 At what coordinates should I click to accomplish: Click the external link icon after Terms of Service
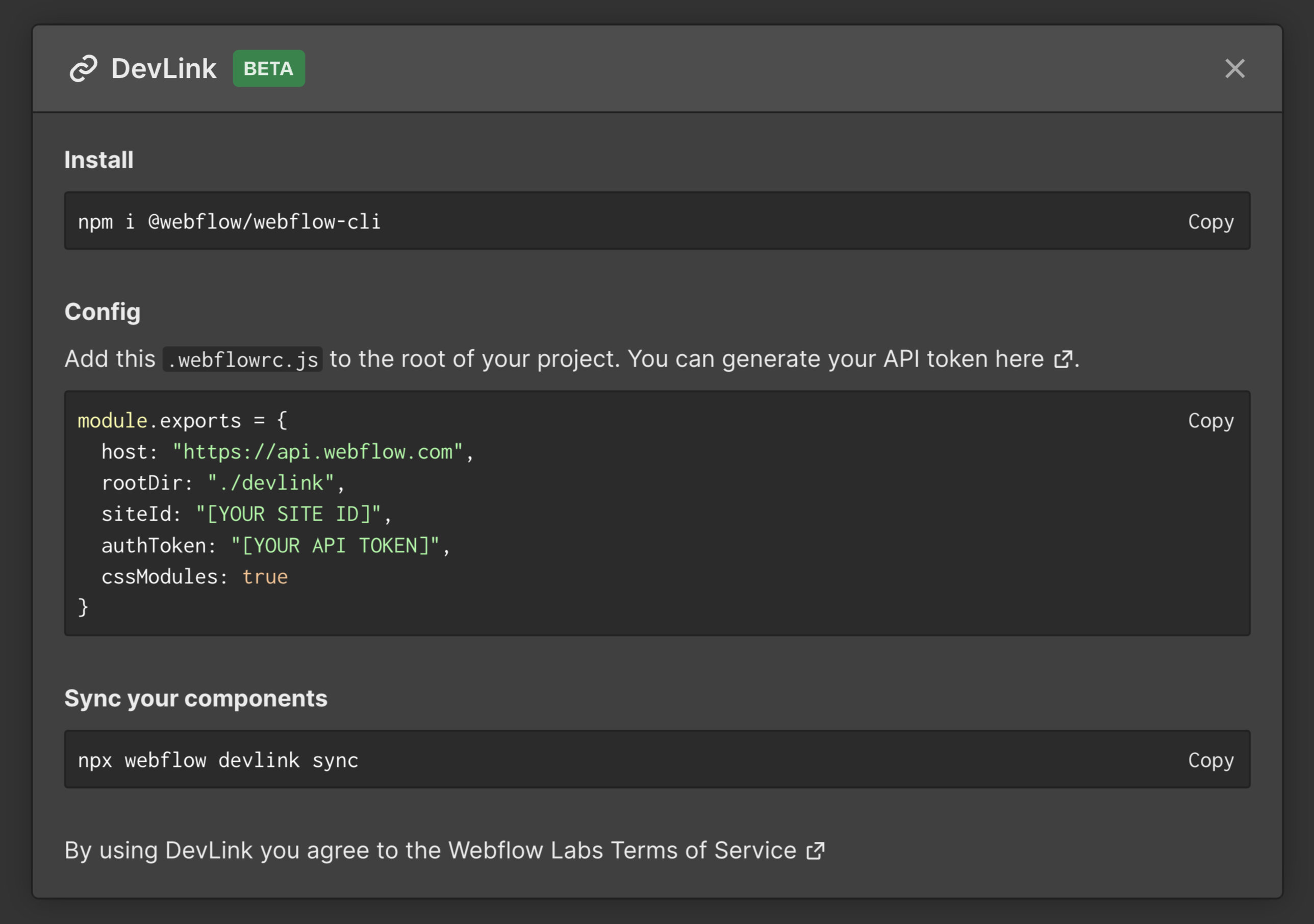pyautogui.click(x=816, y=851)
